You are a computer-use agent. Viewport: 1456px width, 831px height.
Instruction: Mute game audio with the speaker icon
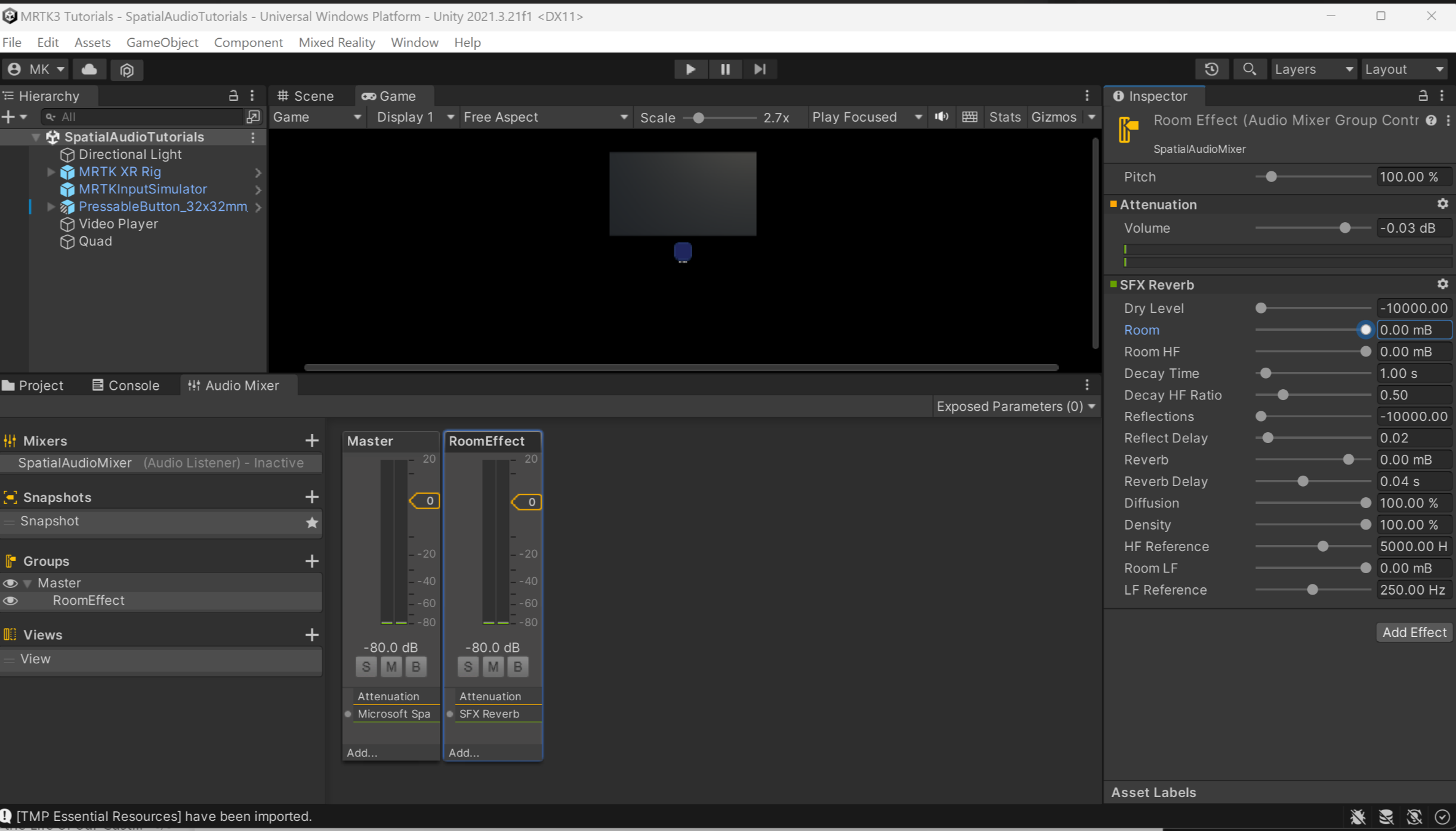(x=940, y=116)
